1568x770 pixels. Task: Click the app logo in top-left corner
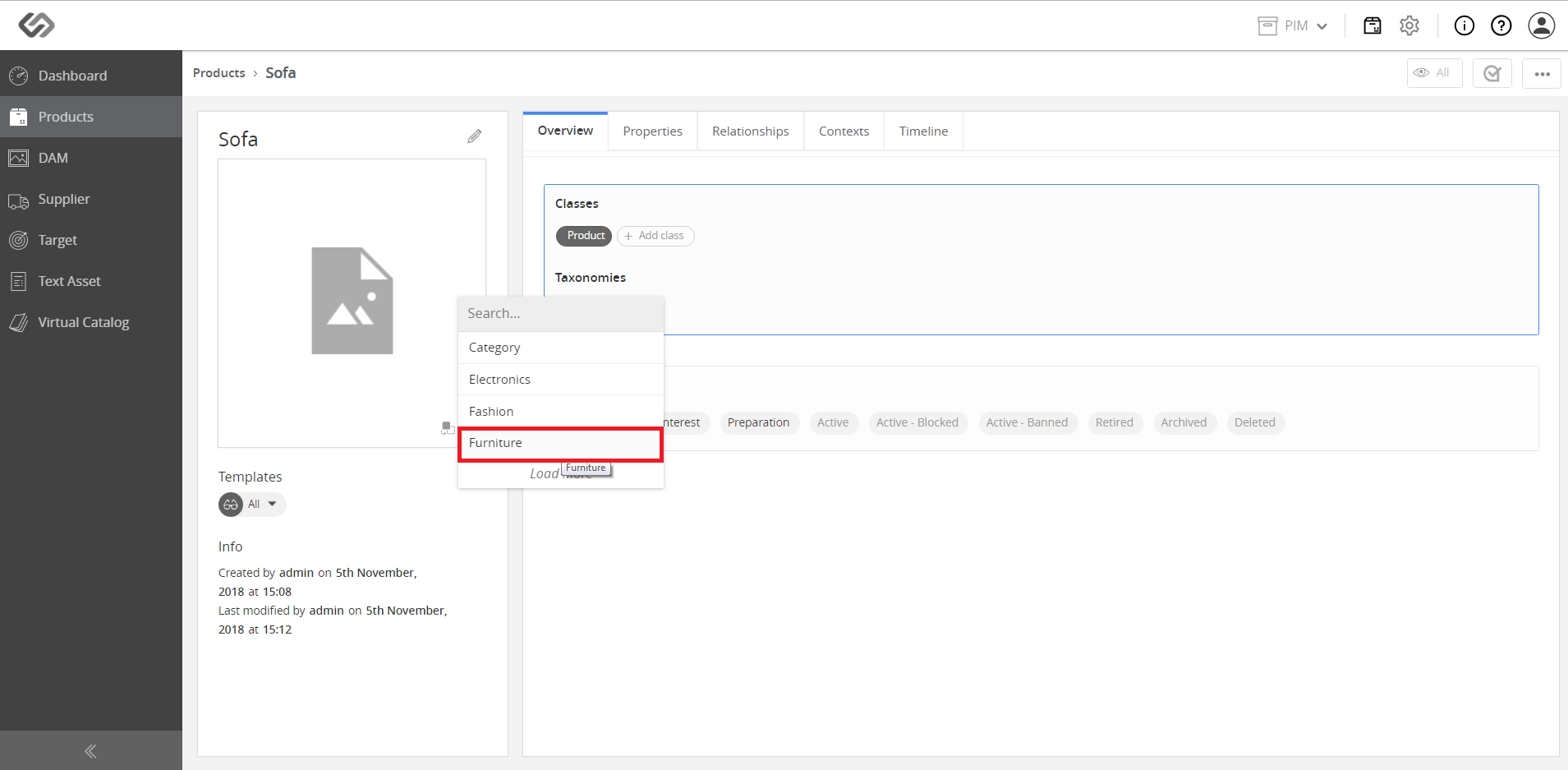click(x=37, y=25)
